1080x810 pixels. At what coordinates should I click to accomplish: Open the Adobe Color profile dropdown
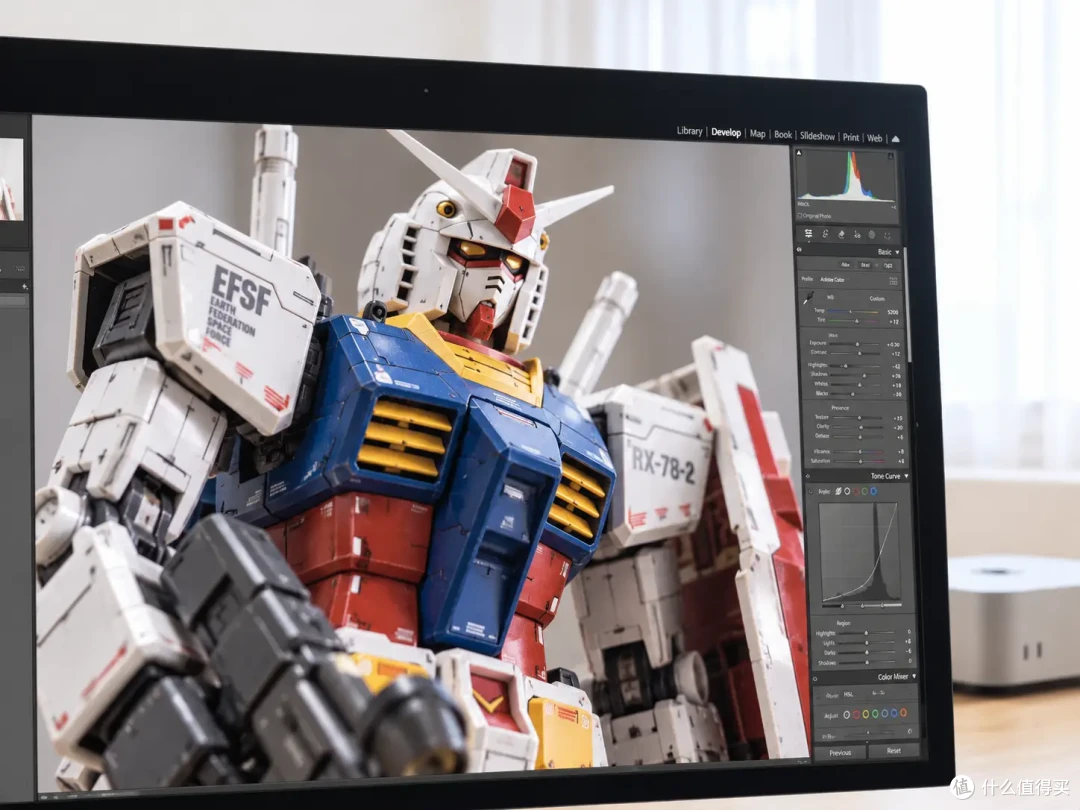tap(832, 280)
